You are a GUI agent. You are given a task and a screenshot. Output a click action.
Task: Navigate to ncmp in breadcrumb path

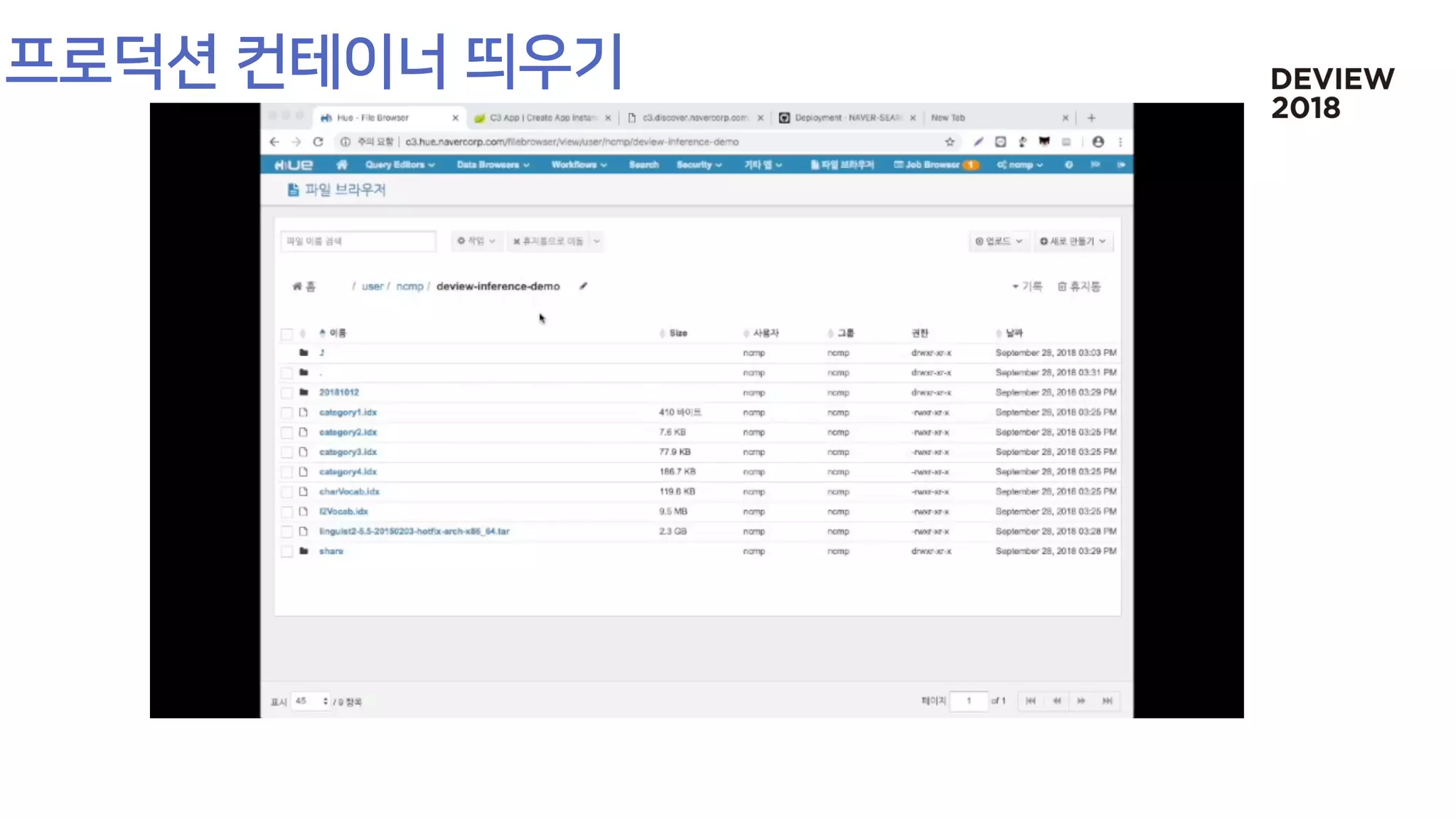[409, 287]
